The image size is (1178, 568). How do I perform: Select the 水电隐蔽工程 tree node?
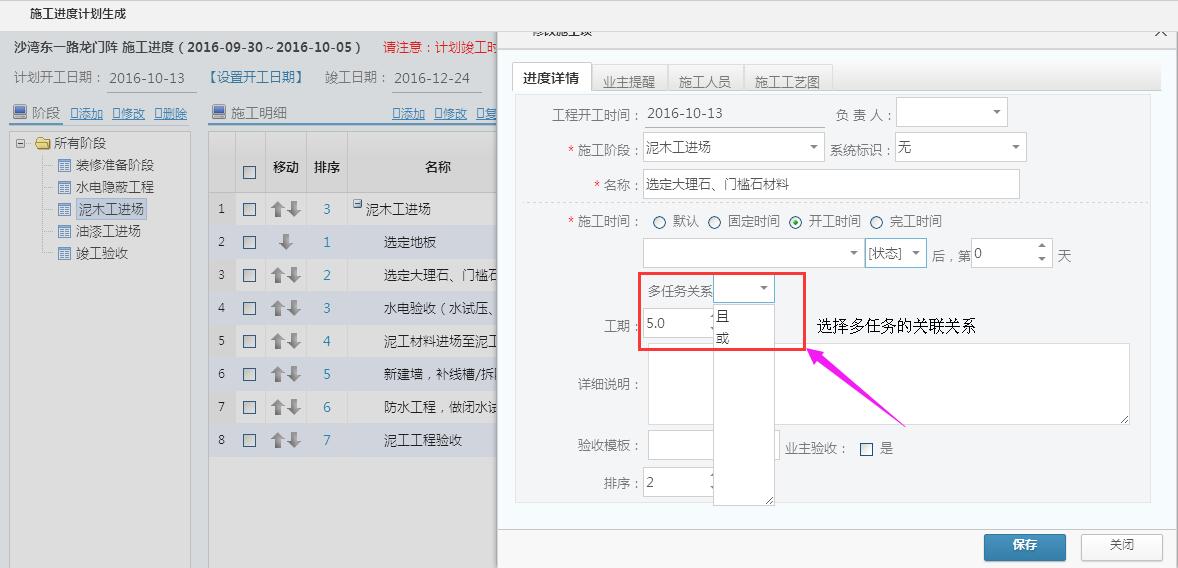point(115,187)
